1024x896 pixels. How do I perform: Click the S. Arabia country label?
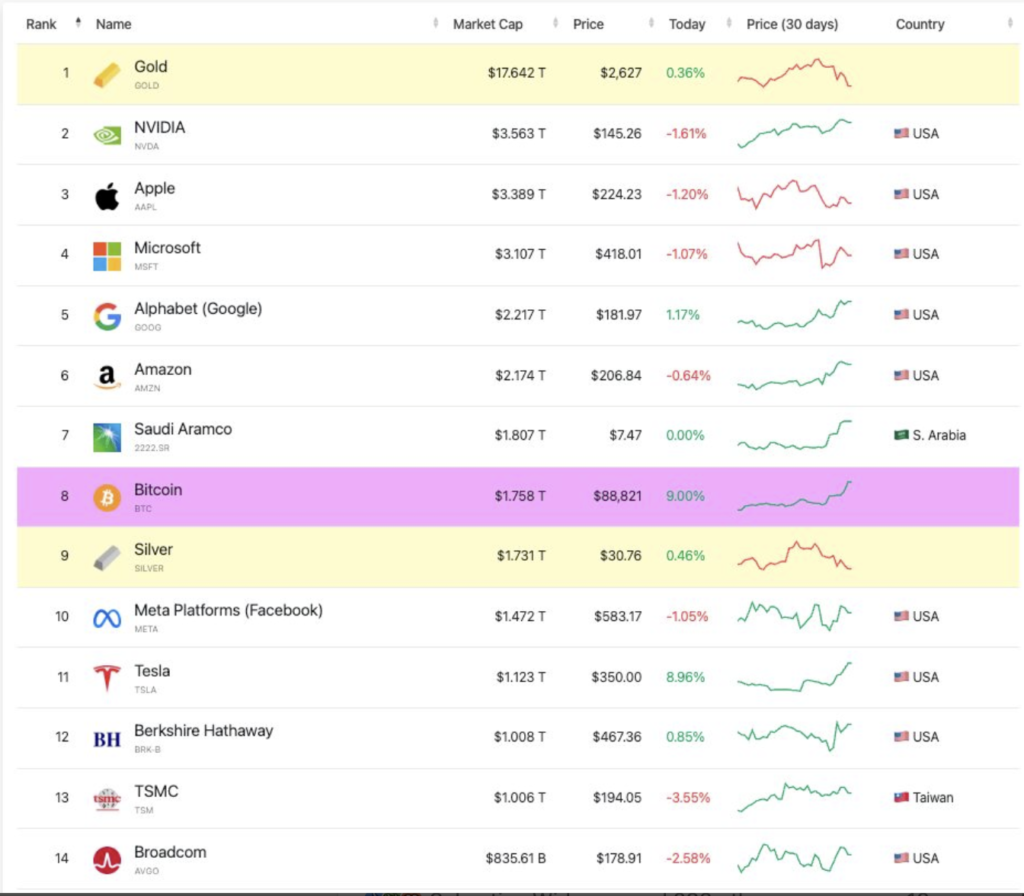click(939, 436)
